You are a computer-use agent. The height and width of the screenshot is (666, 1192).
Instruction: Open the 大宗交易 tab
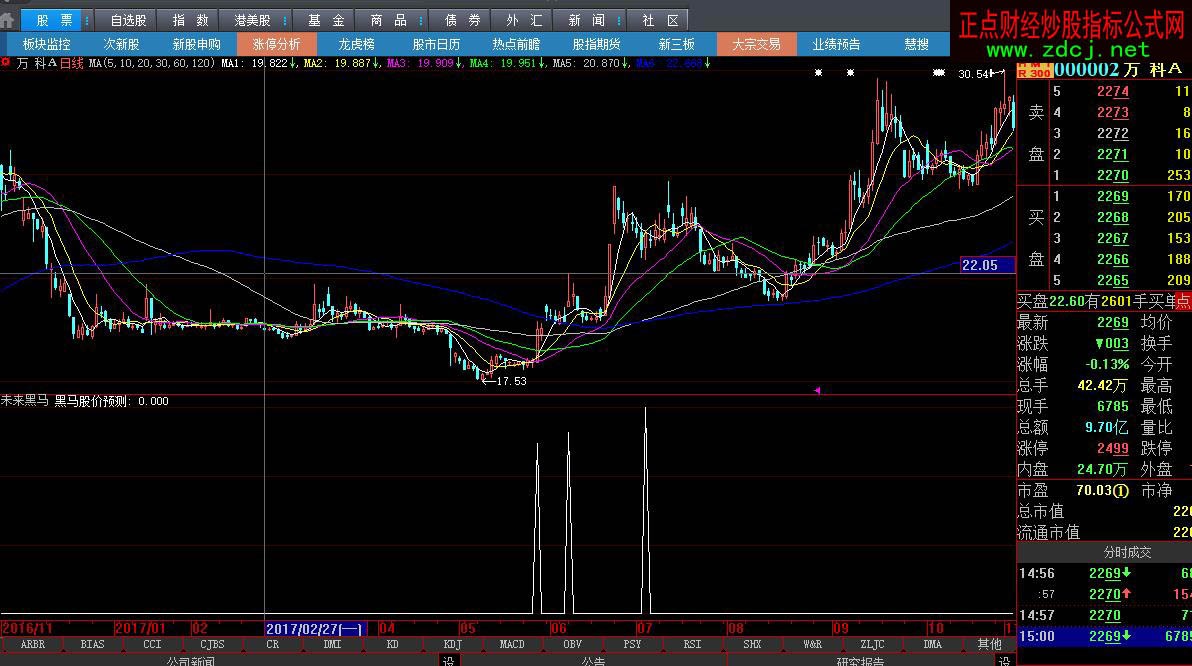click(756, 44)
